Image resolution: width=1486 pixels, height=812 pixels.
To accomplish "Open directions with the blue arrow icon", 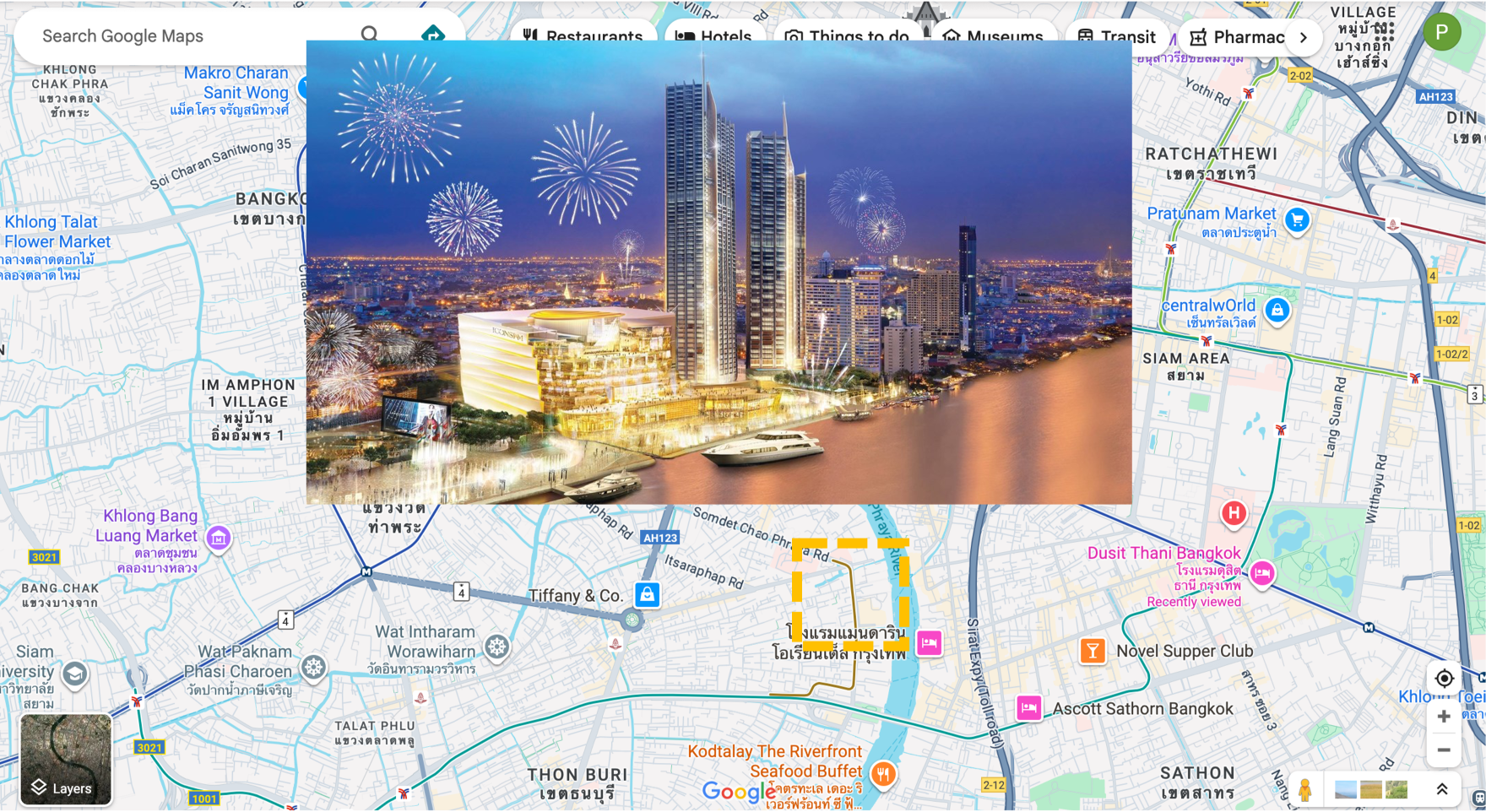I will coord(433,34).
